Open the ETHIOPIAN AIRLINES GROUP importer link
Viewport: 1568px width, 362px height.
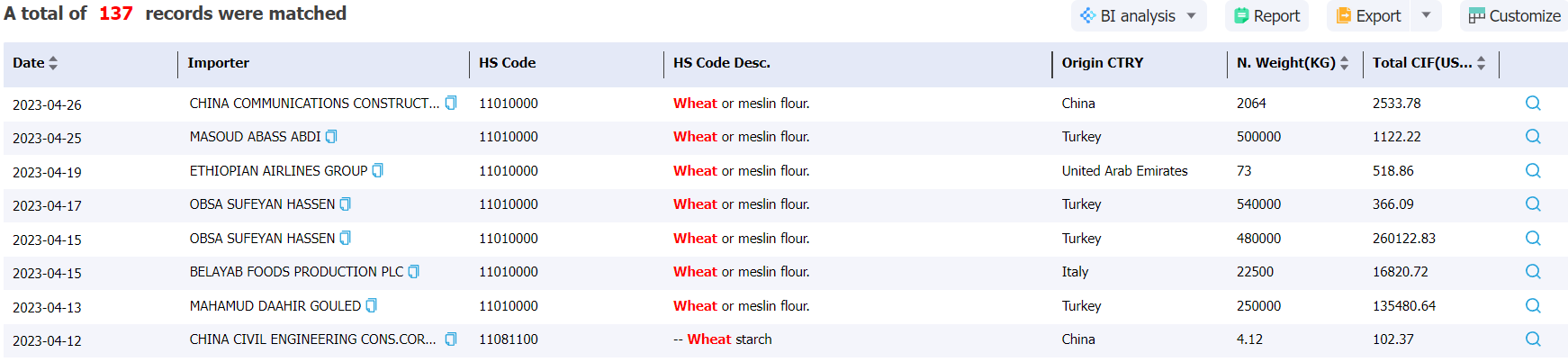tap(278, 171)
